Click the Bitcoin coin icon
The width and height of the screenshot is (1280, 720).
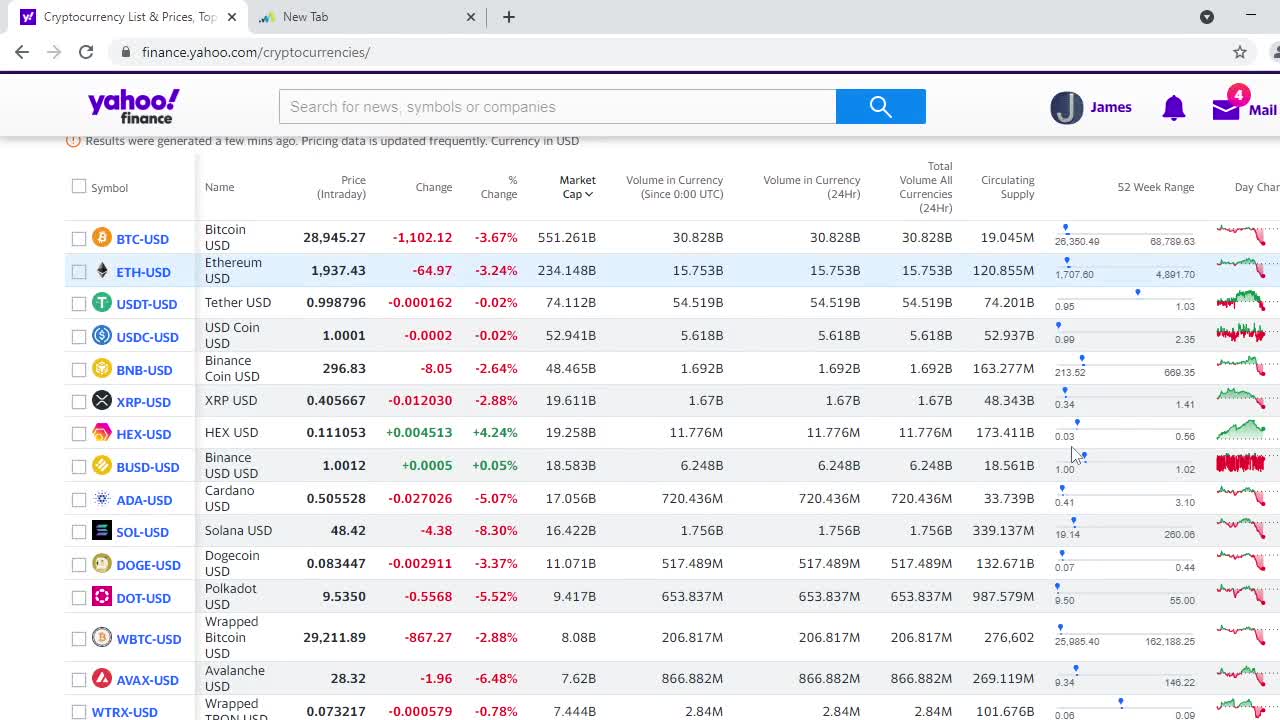[x=102, y=238]
